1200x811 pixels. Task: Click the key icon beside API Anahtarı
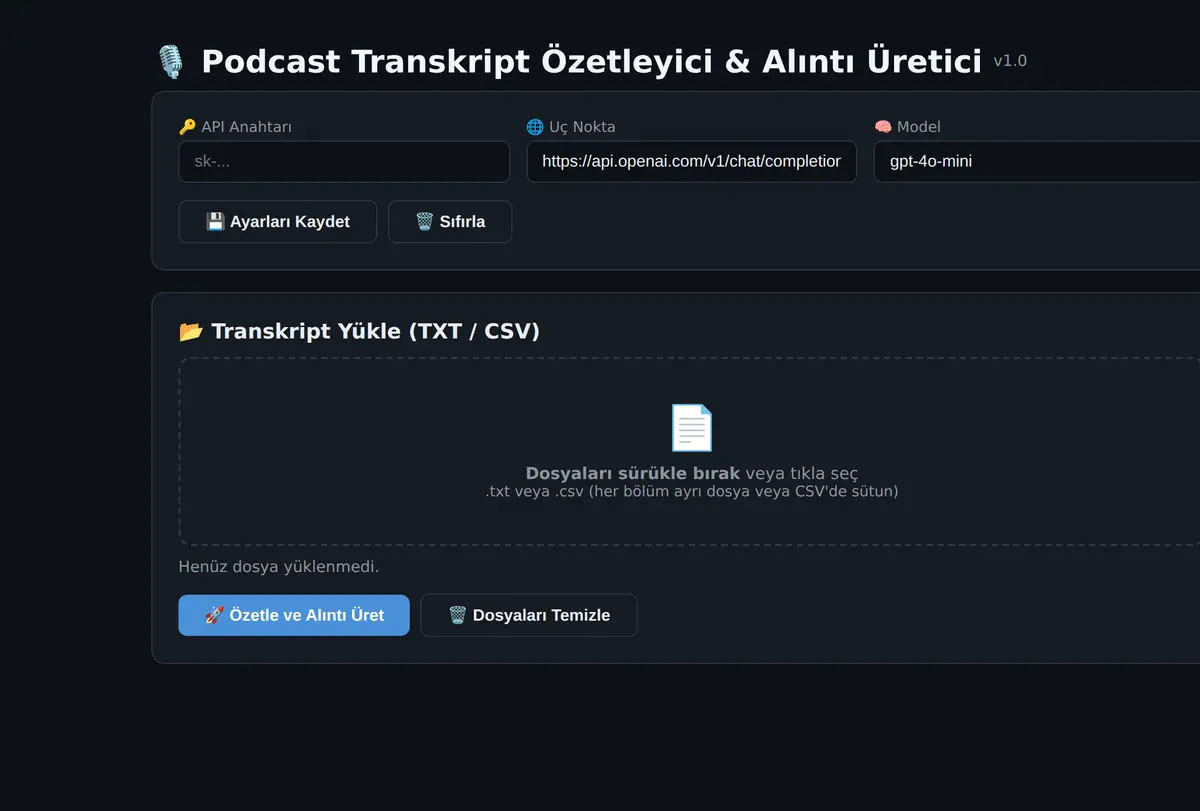point(187,127)
